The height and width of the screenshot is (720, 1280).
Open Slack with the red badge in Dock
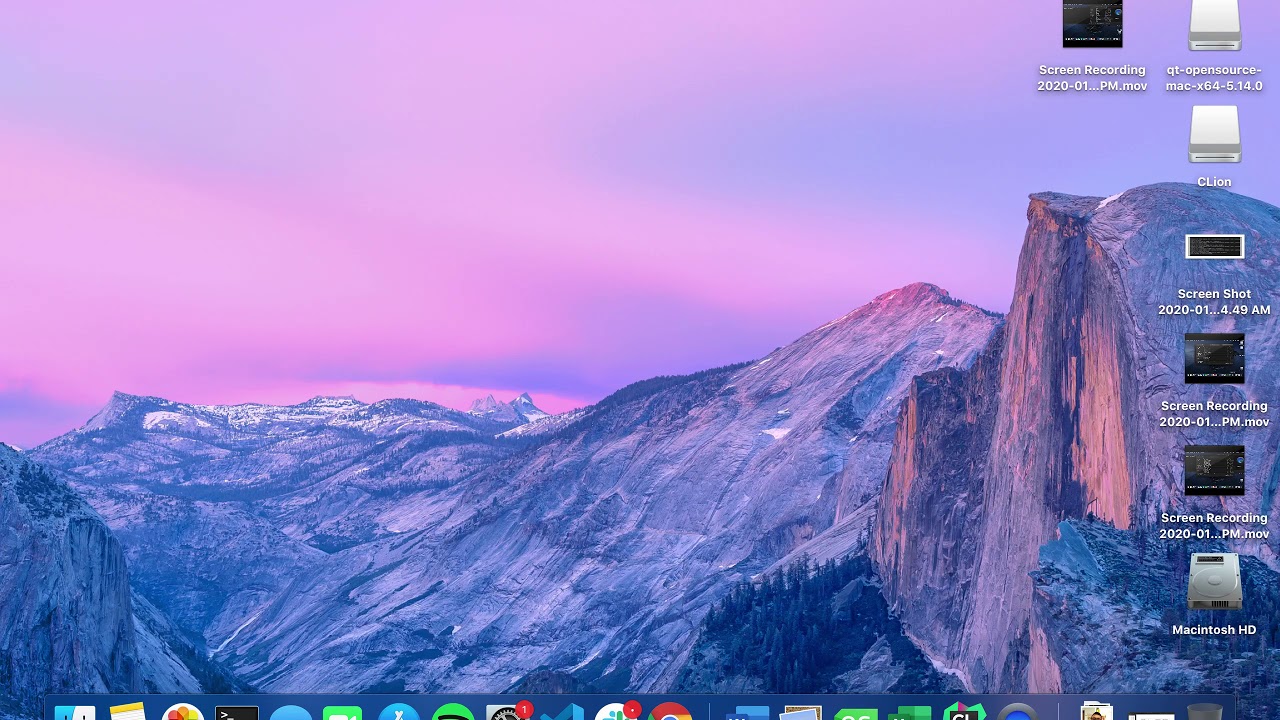click(617, 711)
